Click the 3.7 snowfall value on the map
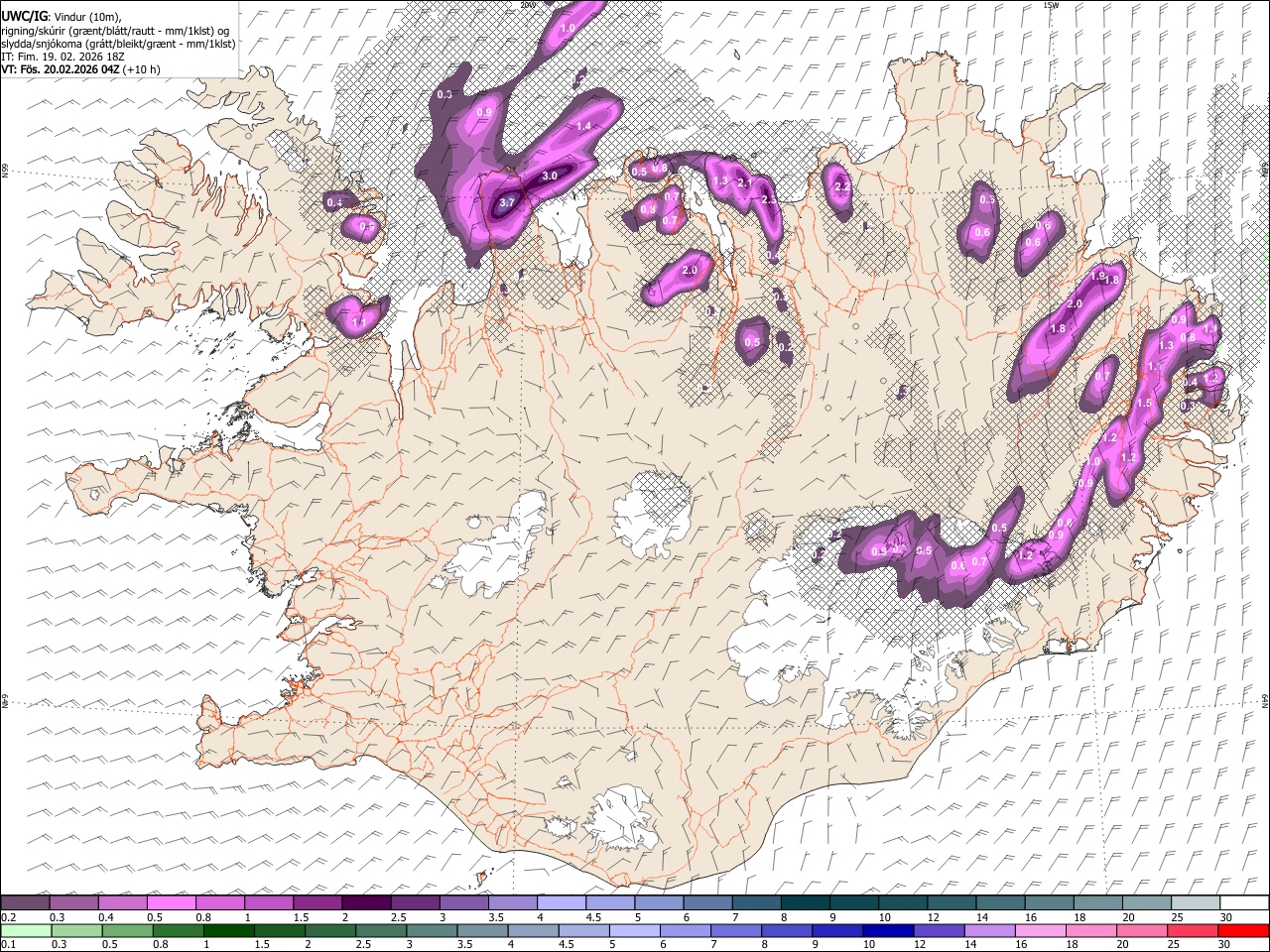Screen dimensions: 1270x952 click(507, 202)
